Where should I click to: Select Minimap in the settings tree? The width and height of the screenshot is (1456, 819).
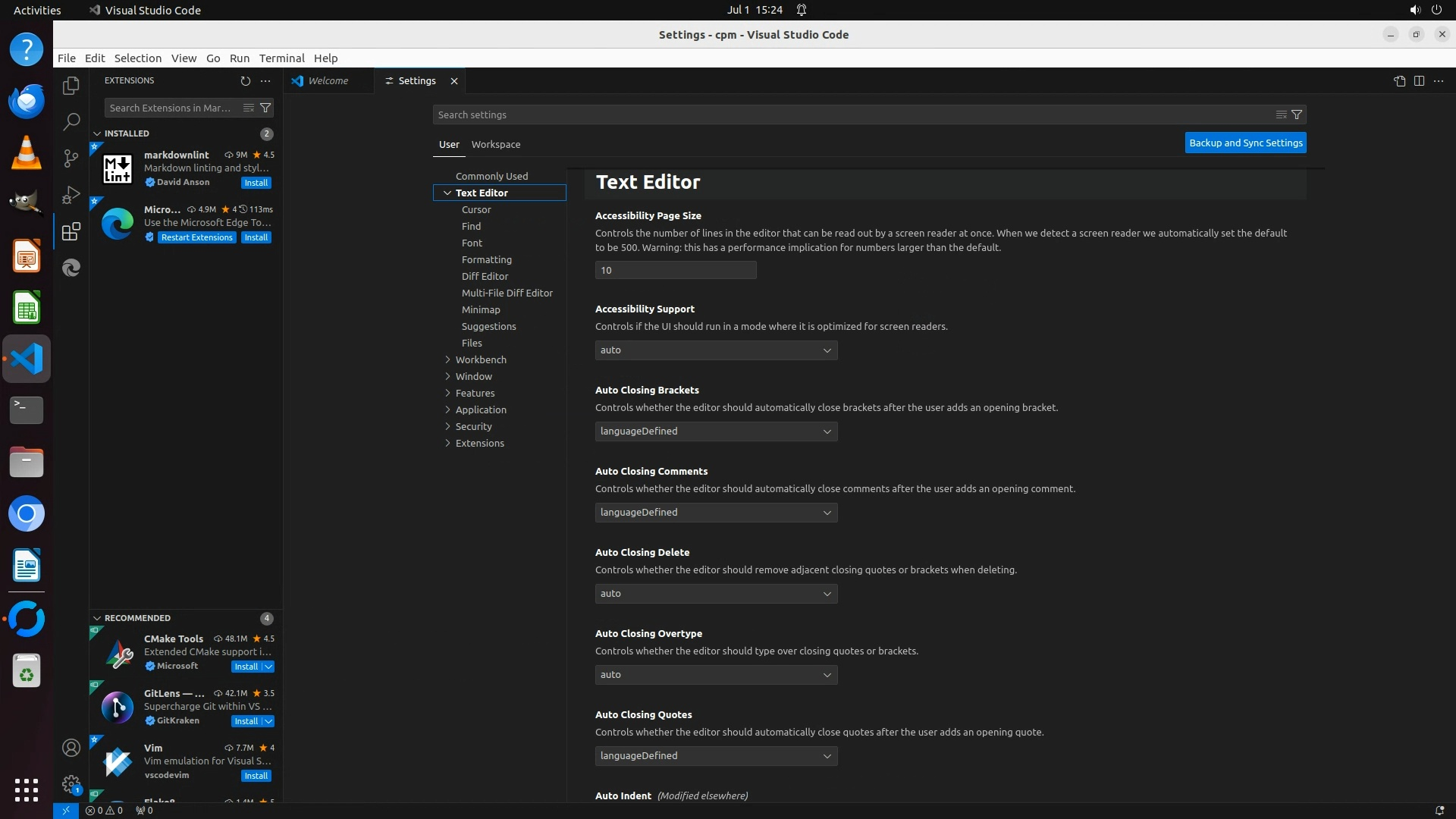pos(481,309)
